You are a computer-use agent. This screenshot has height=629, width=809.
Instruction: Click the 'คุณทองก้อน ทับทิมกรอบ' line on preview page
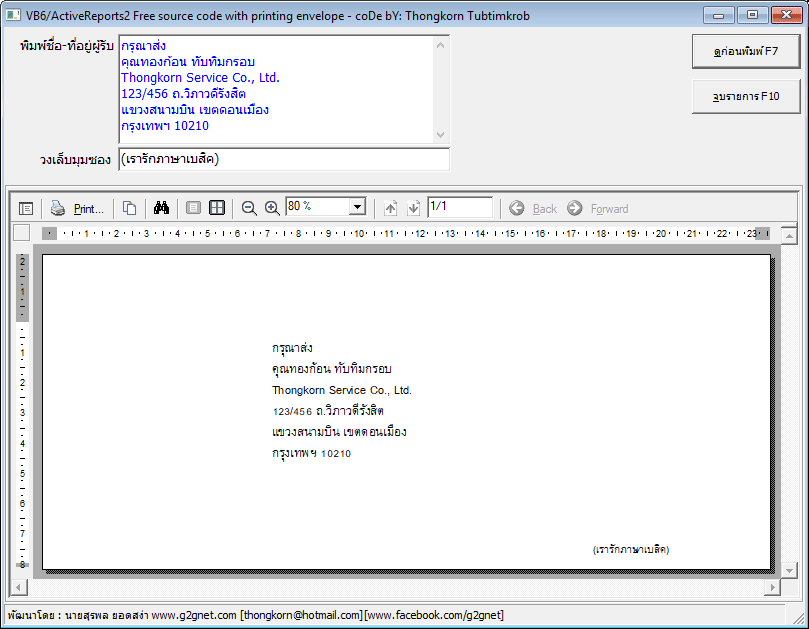(332, 369)
